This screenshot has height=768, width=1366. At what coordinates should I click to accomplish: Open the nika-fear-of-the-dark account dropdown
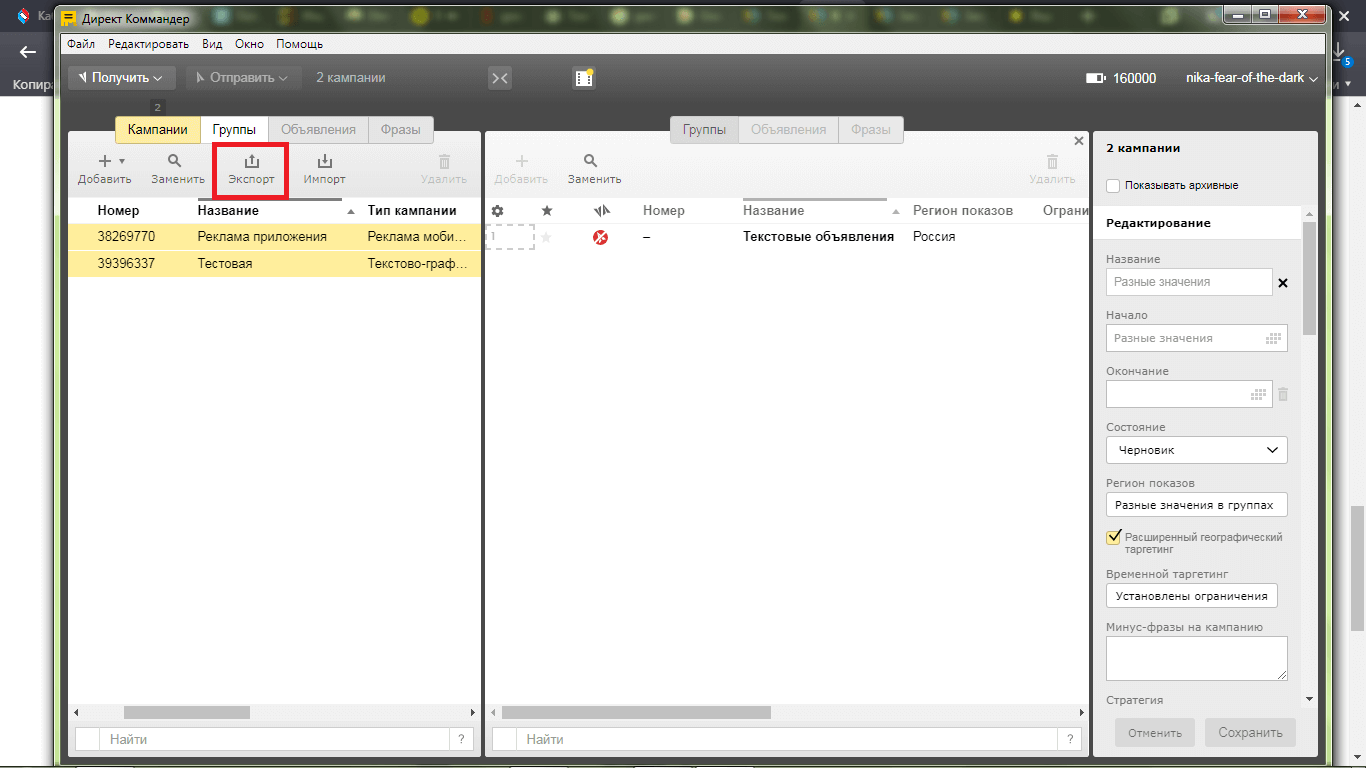(x=1251, y=78)
